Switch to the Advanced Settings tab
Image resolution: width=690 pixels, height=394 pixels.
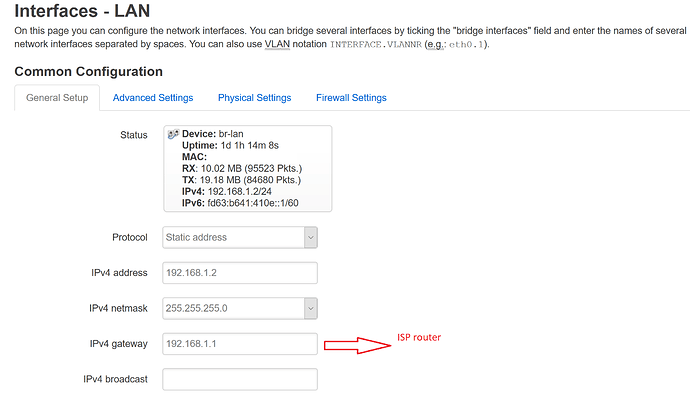click(x=153, y=98)
